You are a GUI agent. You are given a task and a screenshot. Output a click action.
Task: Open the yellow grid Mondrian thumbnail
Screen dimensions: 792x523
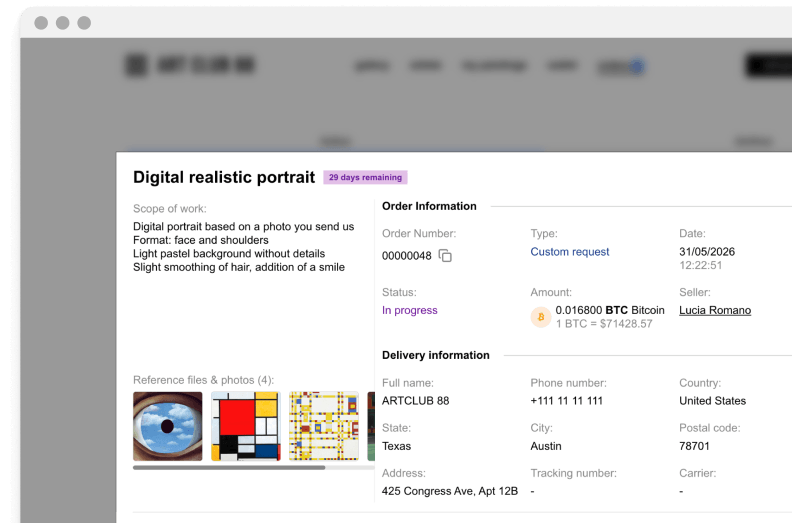pos(324,426)
